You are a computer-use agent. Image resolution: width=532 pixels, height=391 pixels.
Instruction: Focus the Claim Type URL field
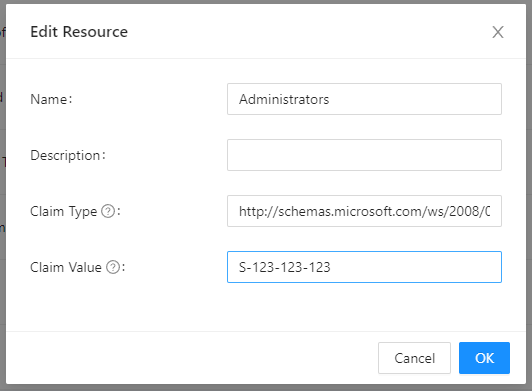pyautogui.click(x=364, y=211)
